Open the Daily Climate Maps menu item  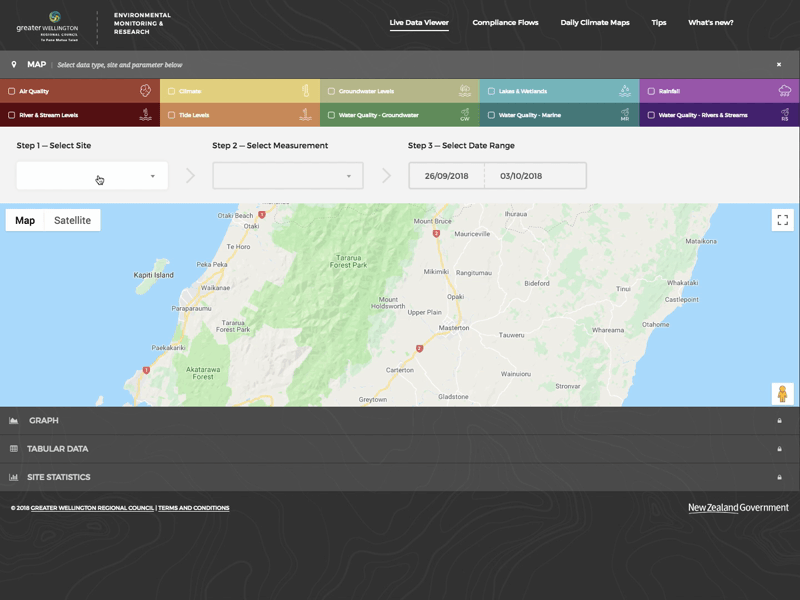point(595,22)
